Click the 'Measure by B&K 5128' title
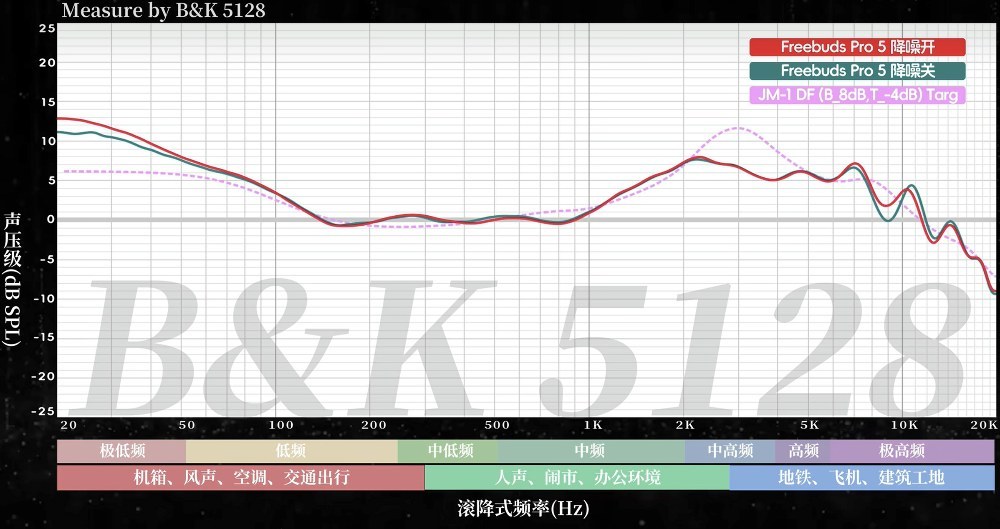Image resolution: width=1000 pixels, height=529 pixels. (163, 10)
